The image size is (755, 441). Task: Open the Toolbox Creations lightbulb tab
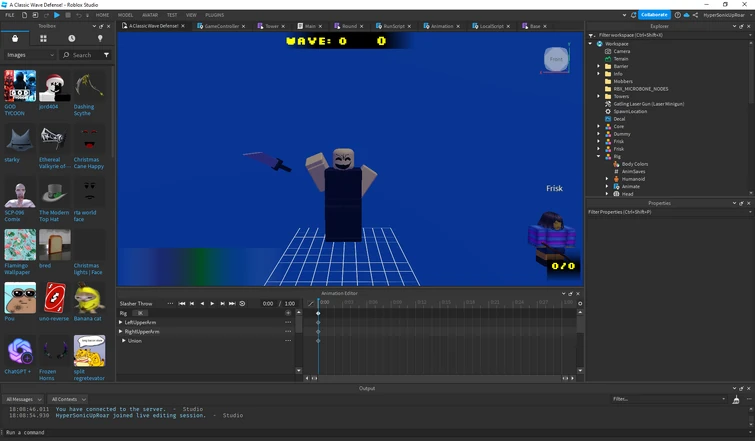[100, 38]
